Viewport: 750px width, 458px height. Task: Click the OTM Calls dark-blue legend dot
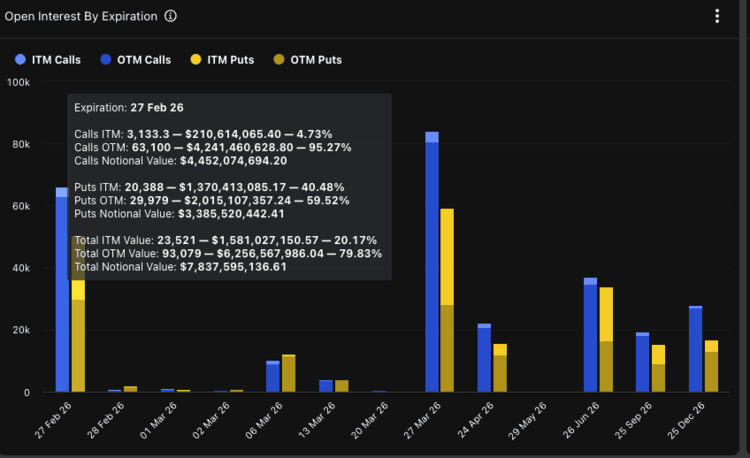[105, 60]
